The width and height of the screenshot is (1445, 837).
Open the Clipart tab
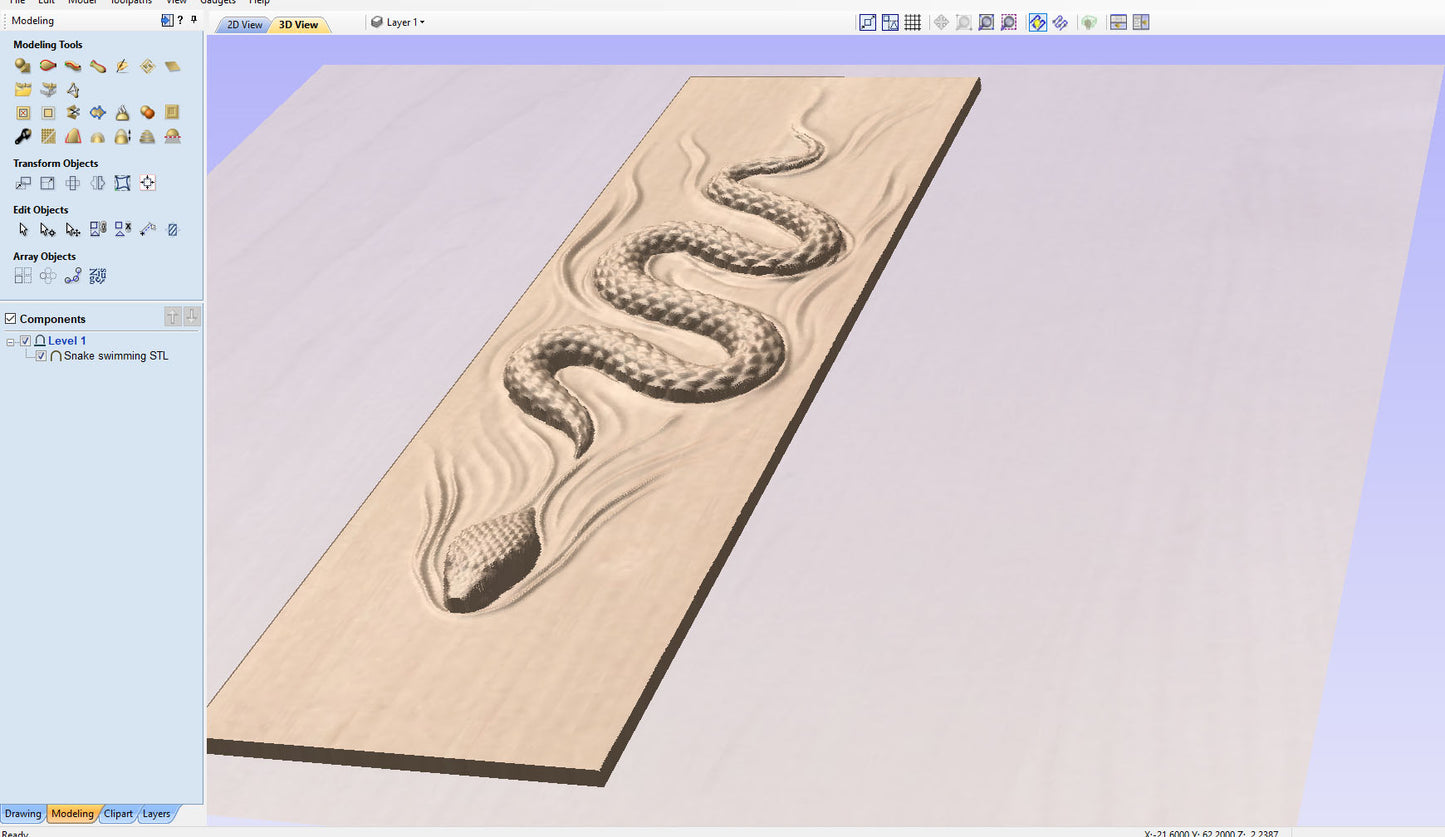[118, 814]
